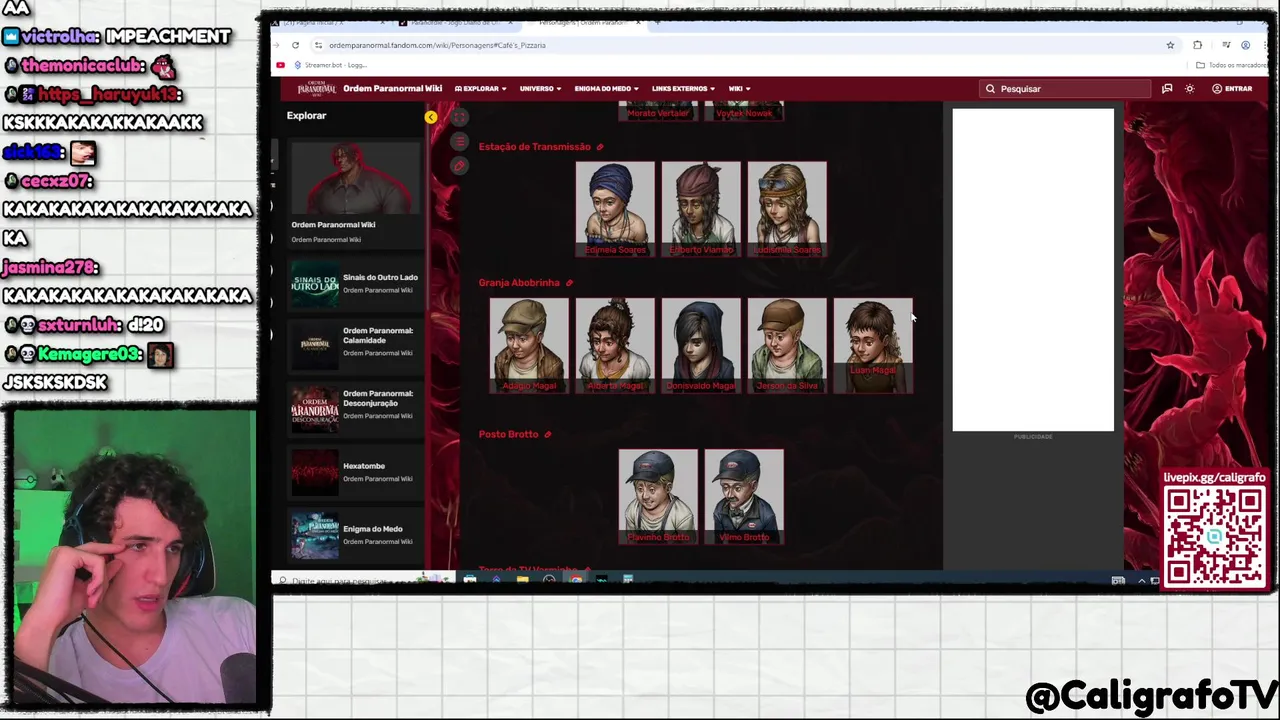
Task: Open Jerson da Silva character portrait
Action: pos(787,345)
